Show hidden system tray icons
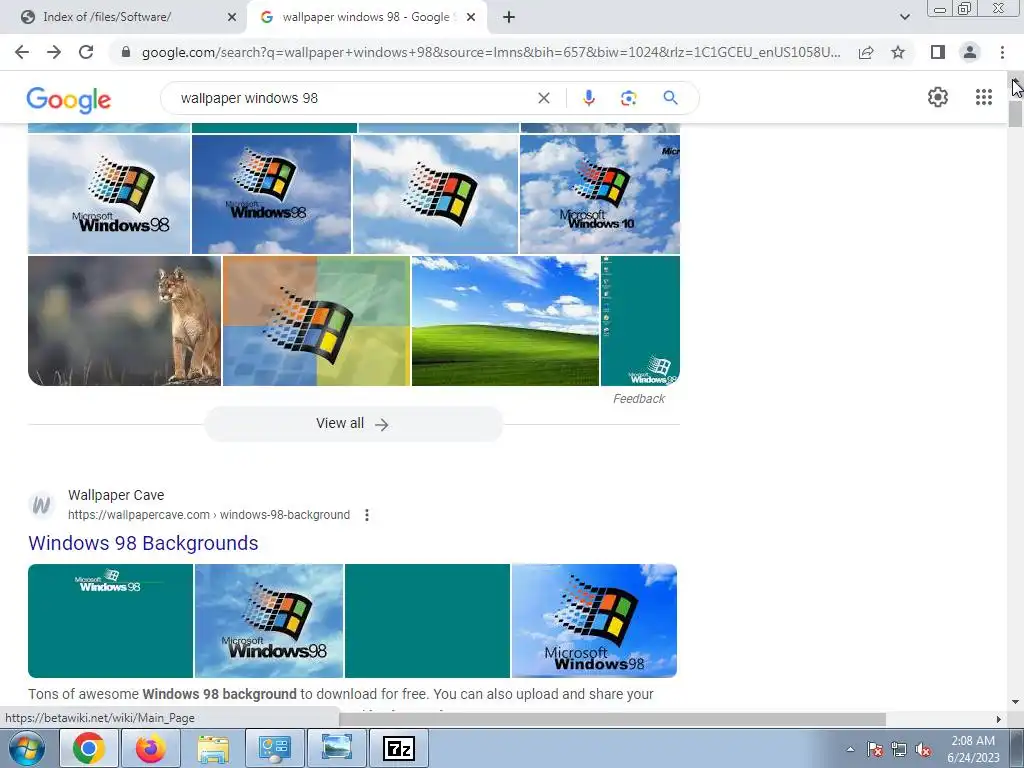The width and height of the screenshot is (1024, 768). [850, 749]
